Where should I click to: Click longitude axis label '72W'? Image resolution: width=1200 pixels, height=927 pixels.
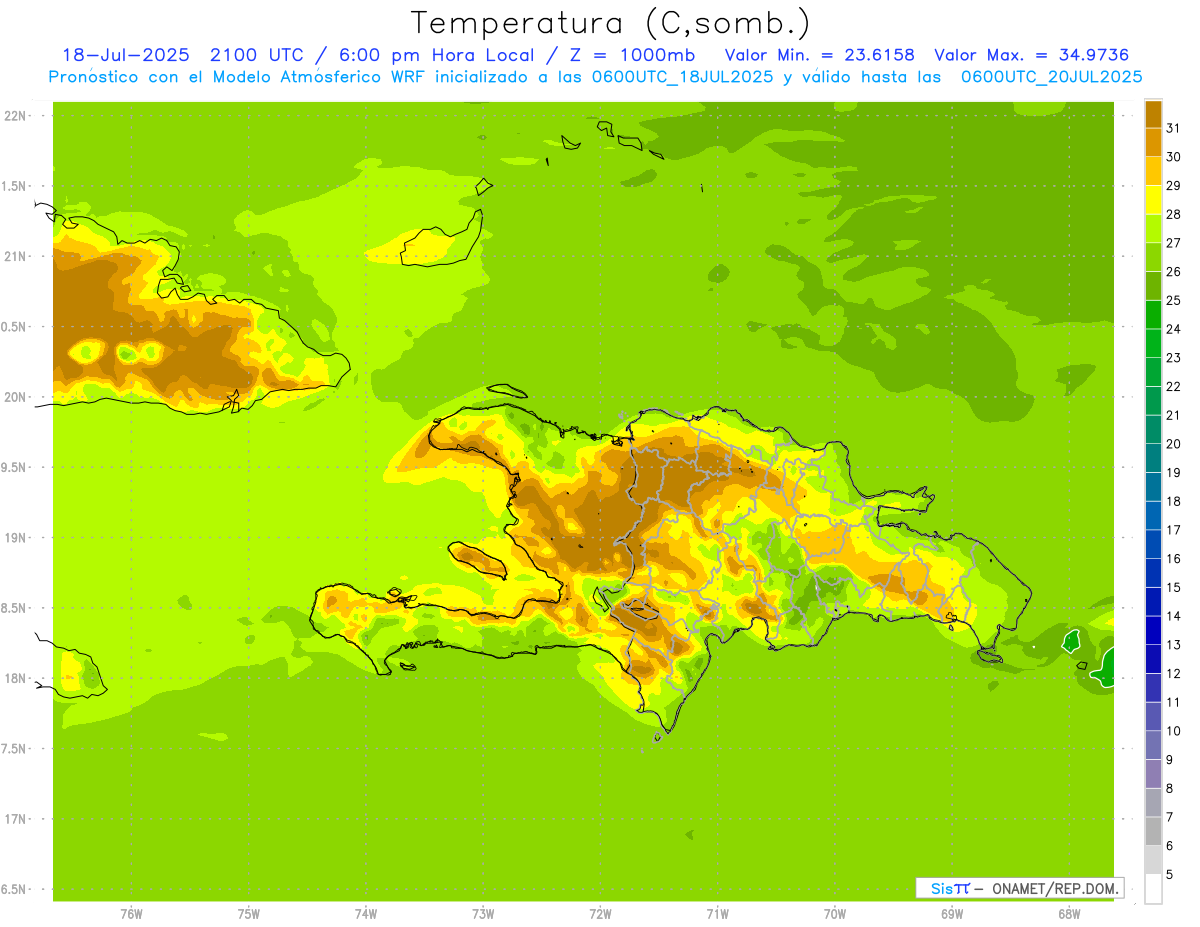pyautogui.click(x=600, y=914)
